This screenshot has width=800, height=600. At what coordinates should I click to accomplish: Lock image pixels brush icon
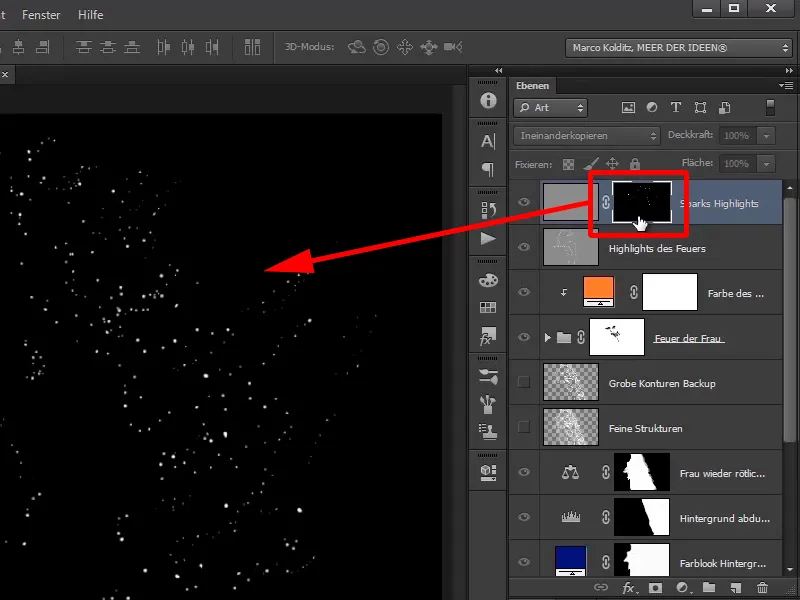click(591, 164)
